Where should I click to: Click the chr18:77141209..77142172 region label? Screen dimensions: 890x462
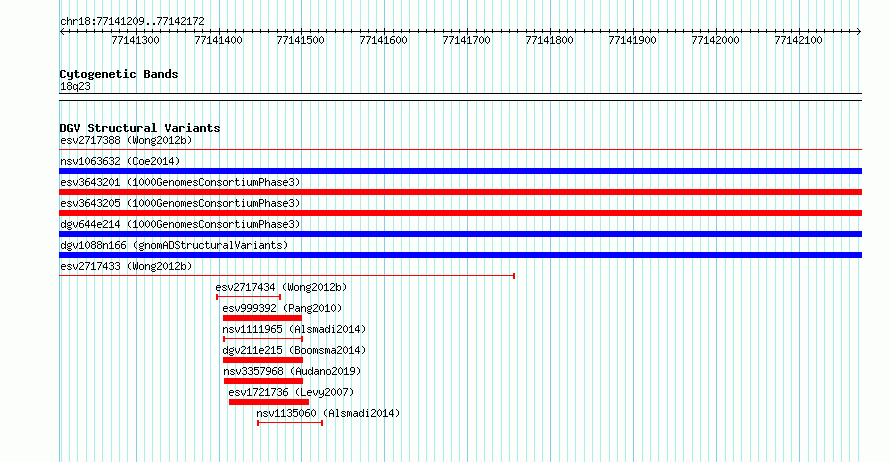coord(132,22)
